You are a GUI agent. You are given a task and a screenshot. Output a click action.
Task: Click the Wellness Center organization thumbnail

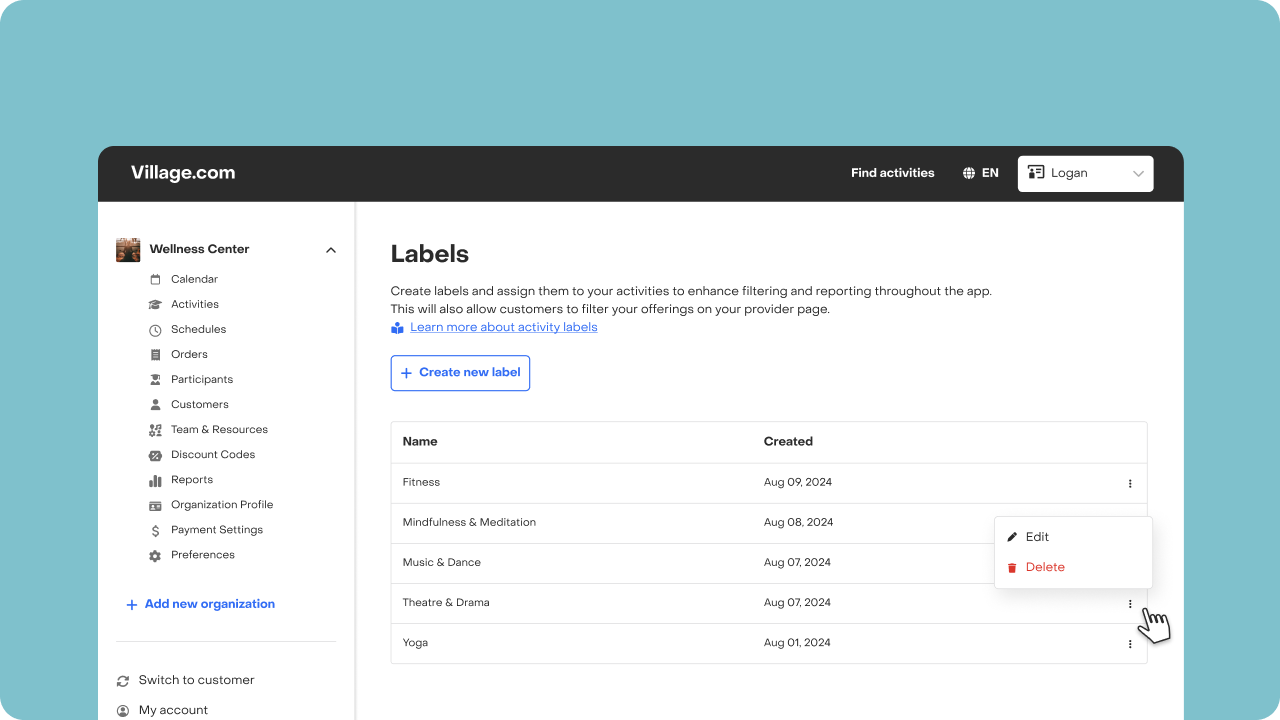(128, 250)
